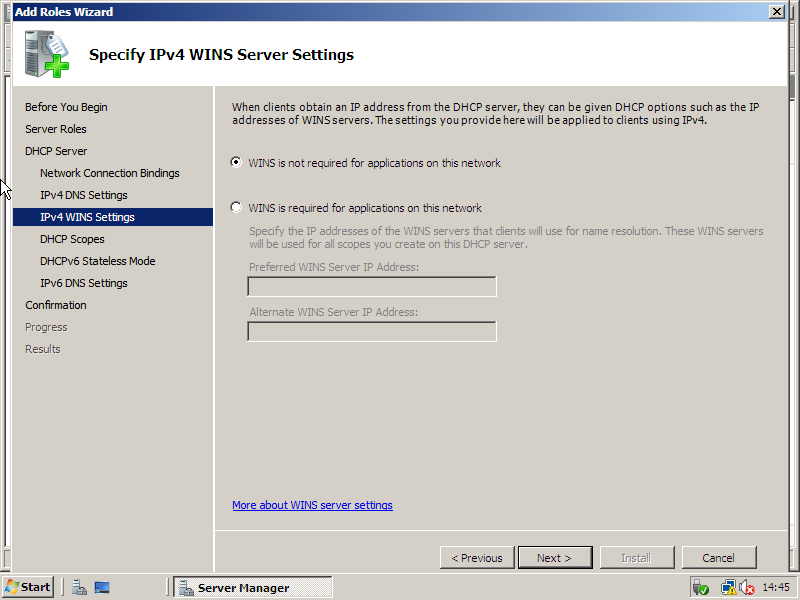Open Network Connection Bindings page
This screenshot has height=600, width=800.
tap(109, 173)
